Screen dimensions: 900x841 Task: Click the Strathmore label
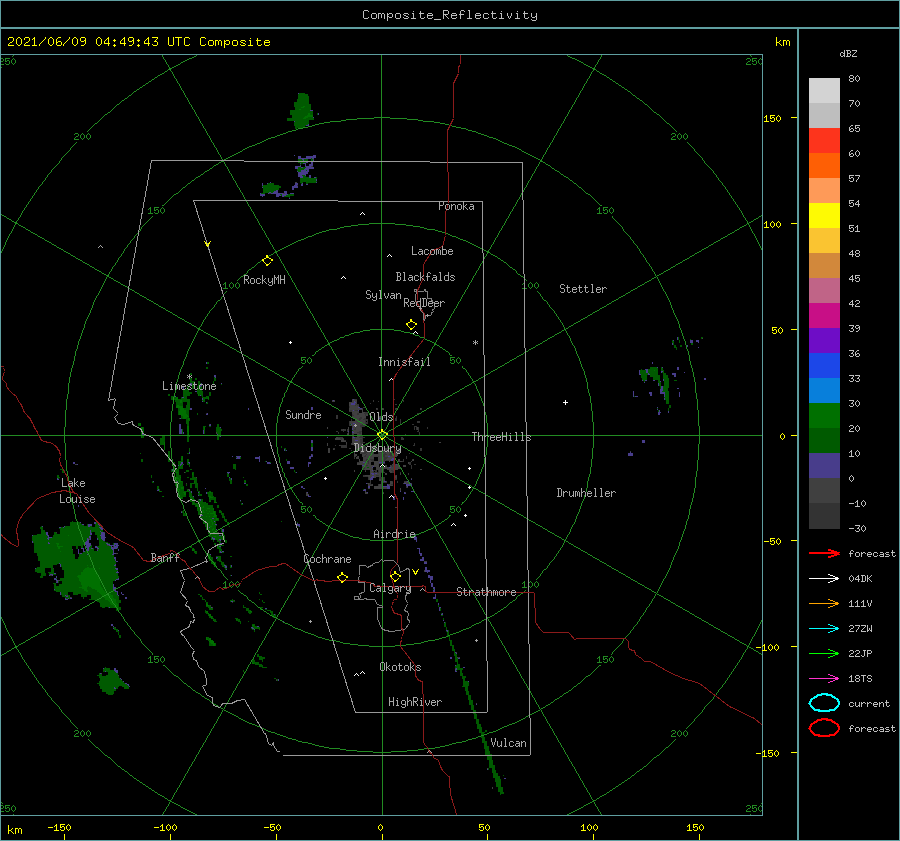[486, 592]
